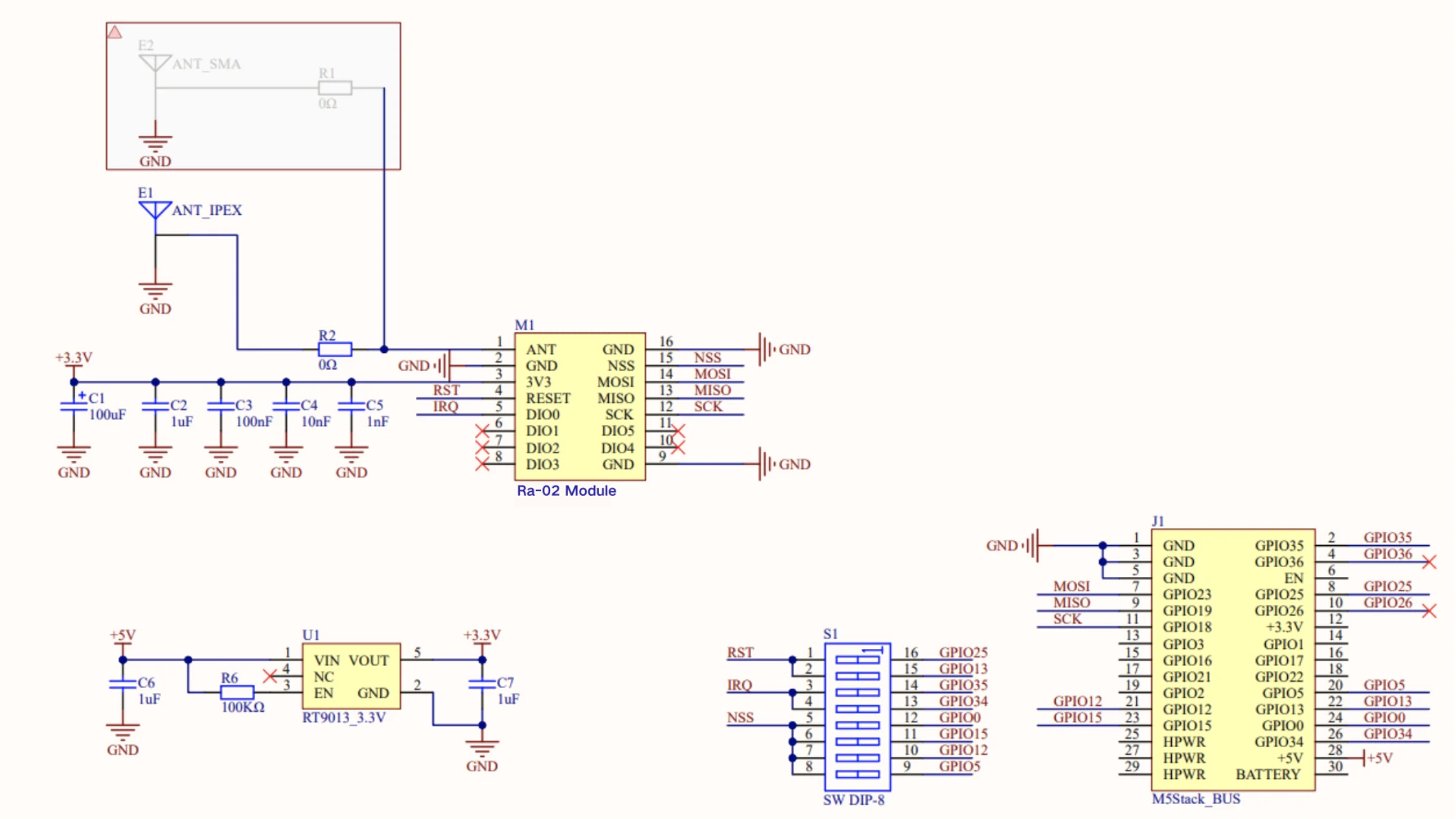
Task: Select the C1 100uF polarized capacitor
Action: point(73,406)
